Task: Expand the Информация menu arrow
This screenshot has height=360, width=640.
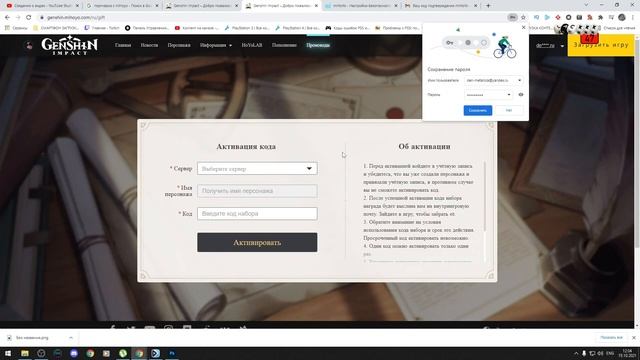Action: (x=231, y=45)
